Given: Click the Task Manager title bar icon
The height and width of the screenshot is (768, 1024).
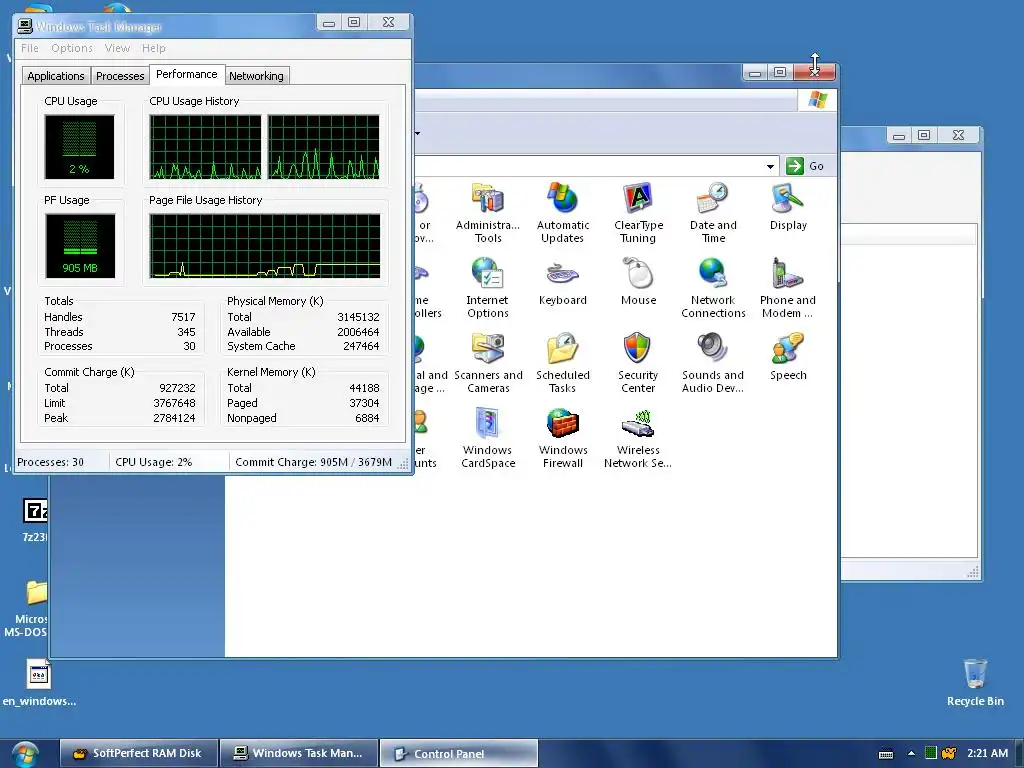Looking at the screenshot, I should [25, 26].
